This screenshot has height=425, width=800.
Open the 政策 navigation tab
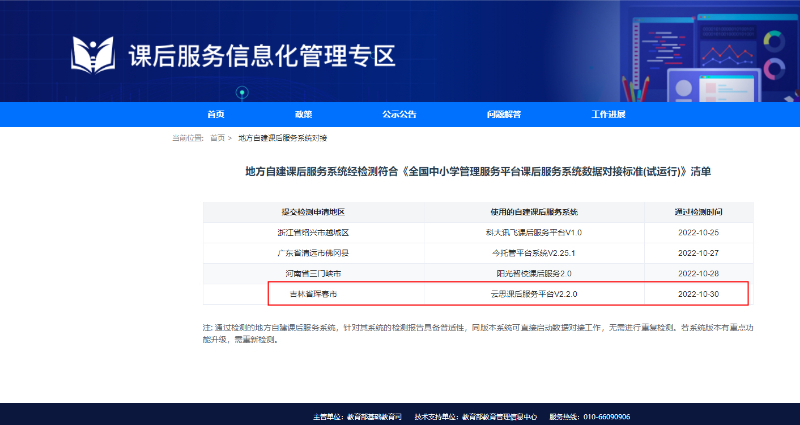click(303, 114)
